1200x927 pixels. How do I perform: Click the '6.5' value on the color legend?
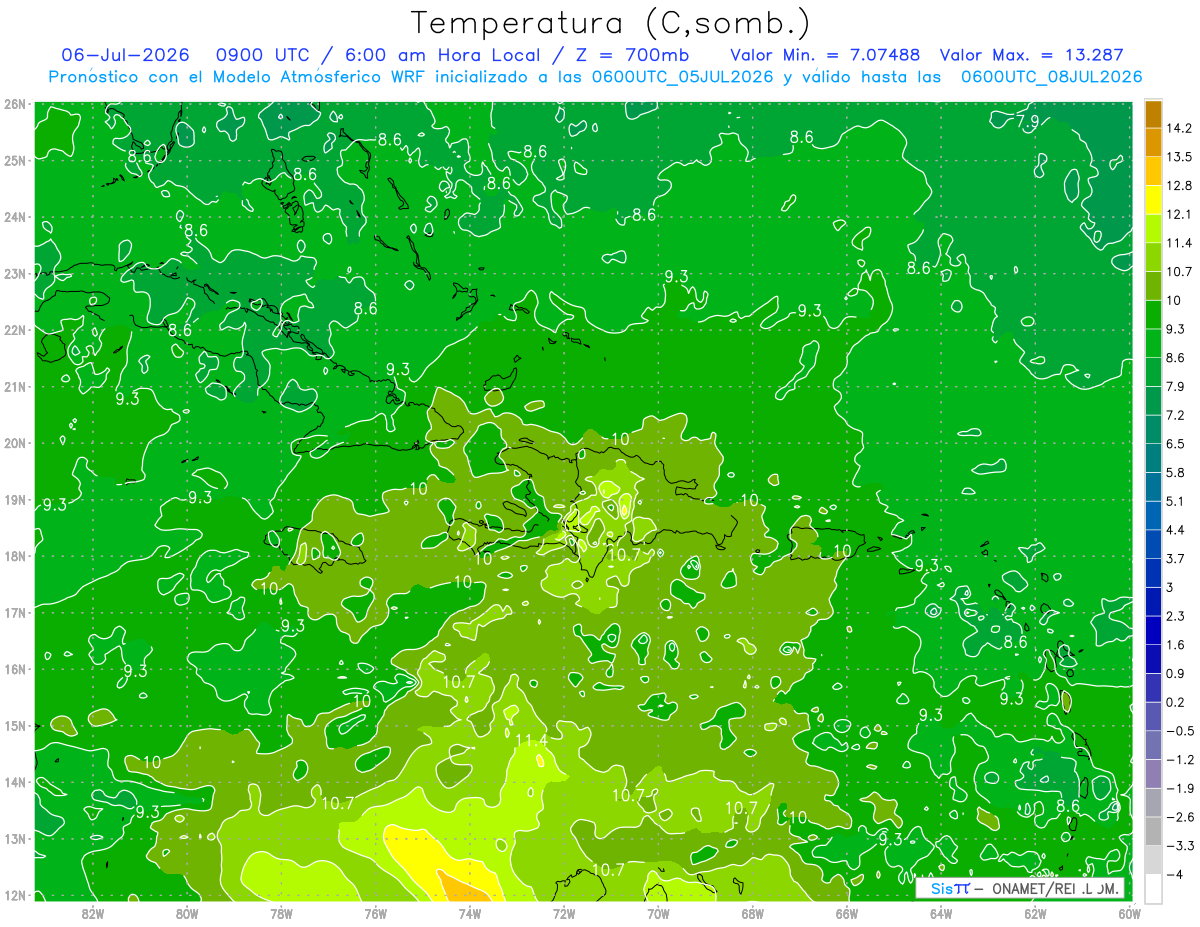point(1176,444)
